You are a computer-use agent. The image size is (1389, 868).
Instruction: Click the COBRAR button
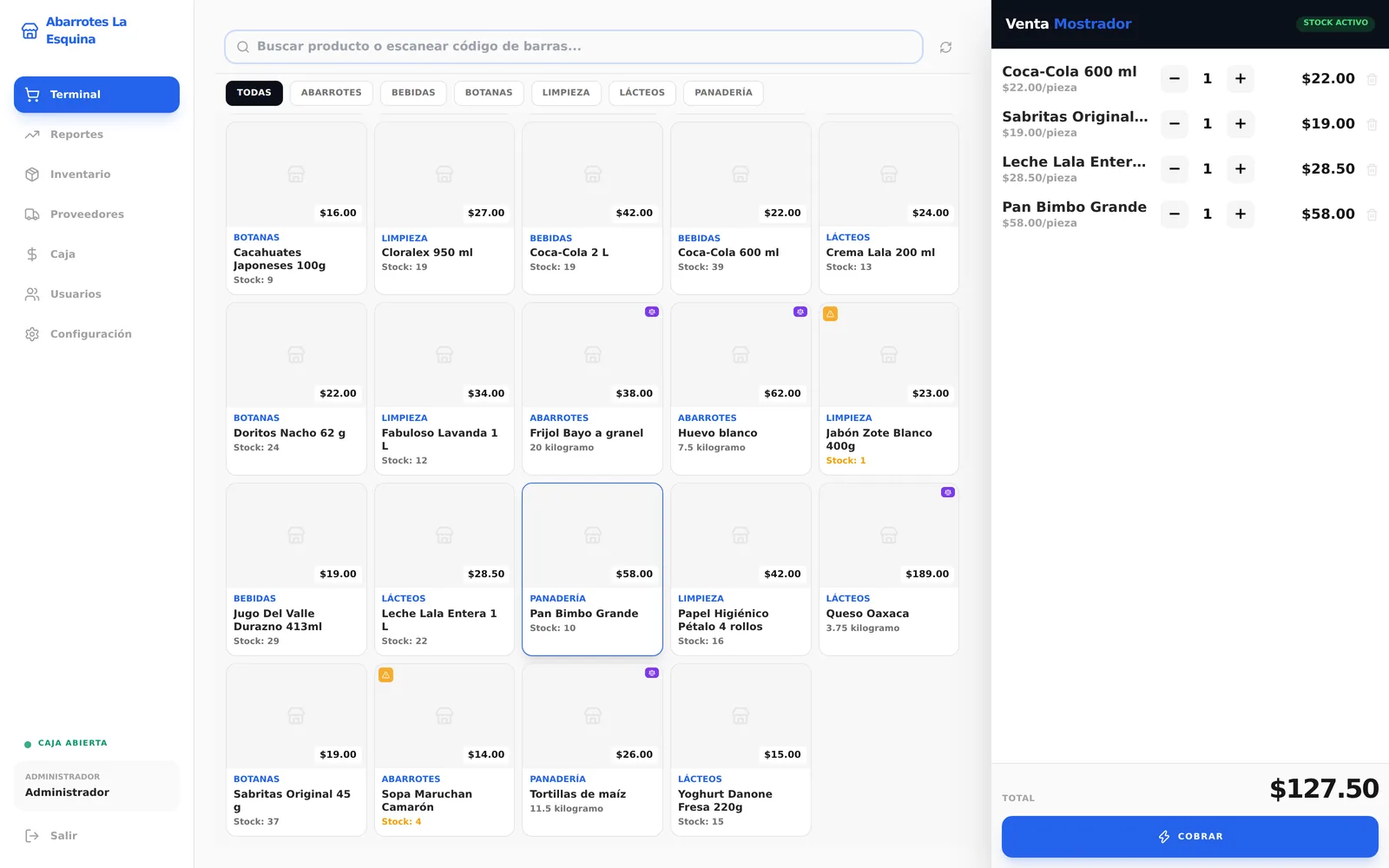tap(1189, 837)
